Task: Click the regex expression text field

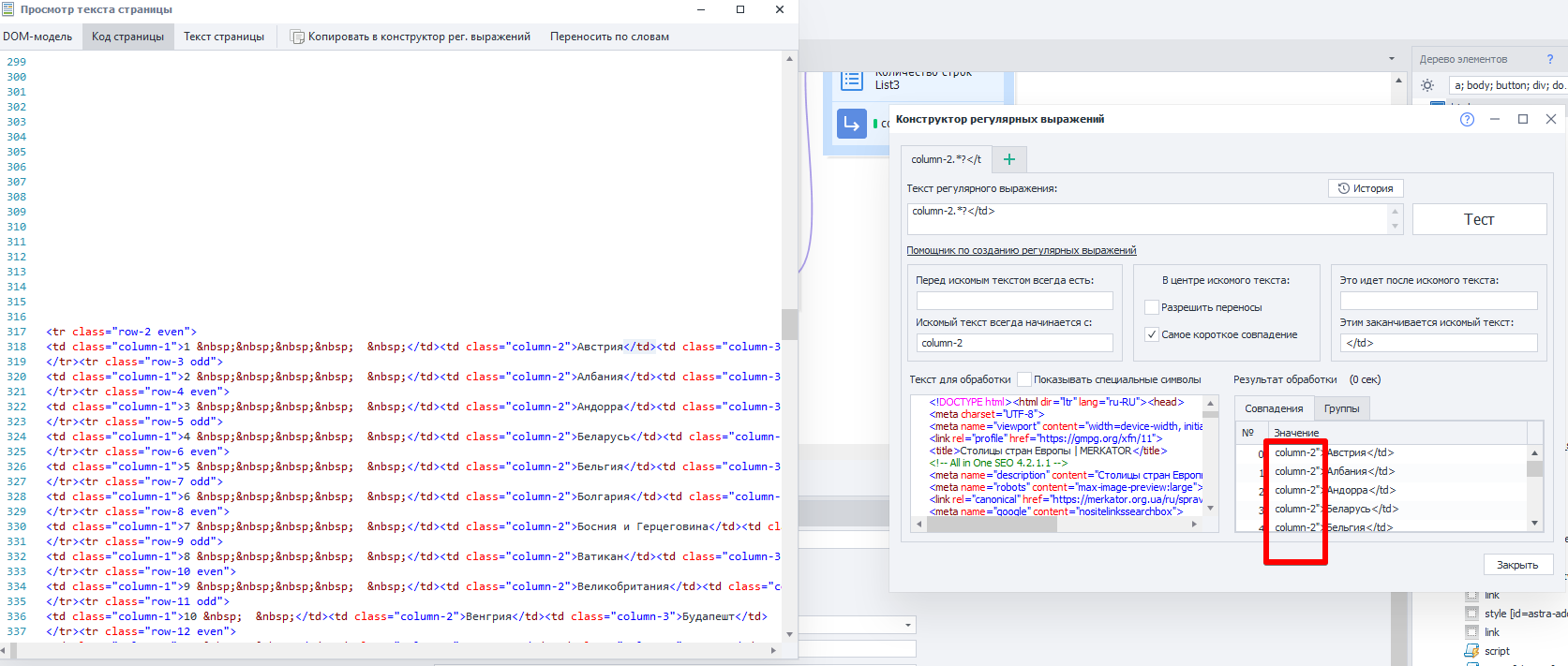Action: [1147, 219]
